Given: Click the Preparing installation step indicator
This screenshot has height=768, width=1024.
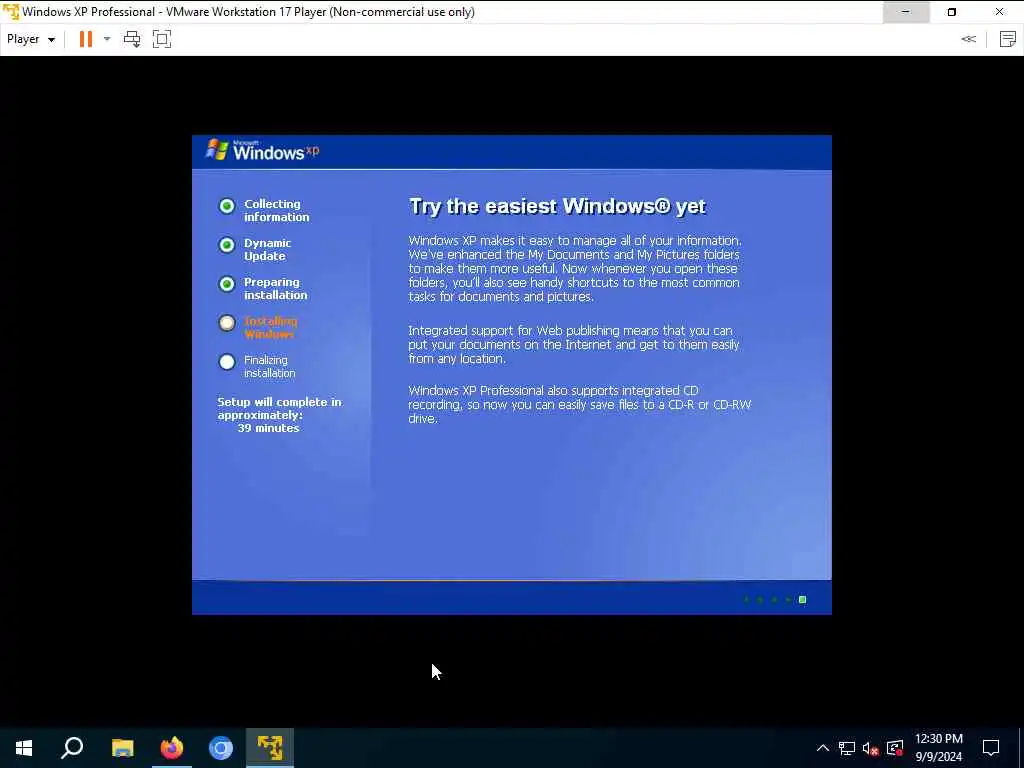Looking at the screenshot, I should (x=227, y=284).
